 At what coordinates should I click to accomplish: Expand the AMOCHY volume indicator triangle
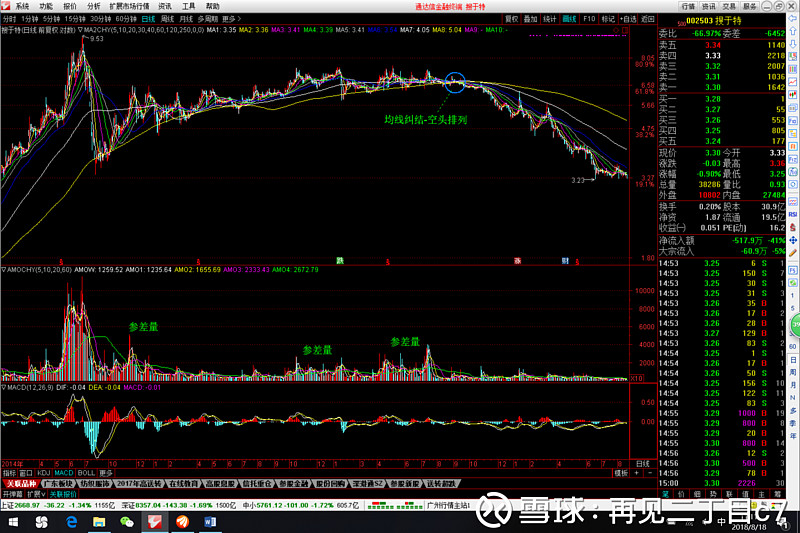tap(4, 269)
